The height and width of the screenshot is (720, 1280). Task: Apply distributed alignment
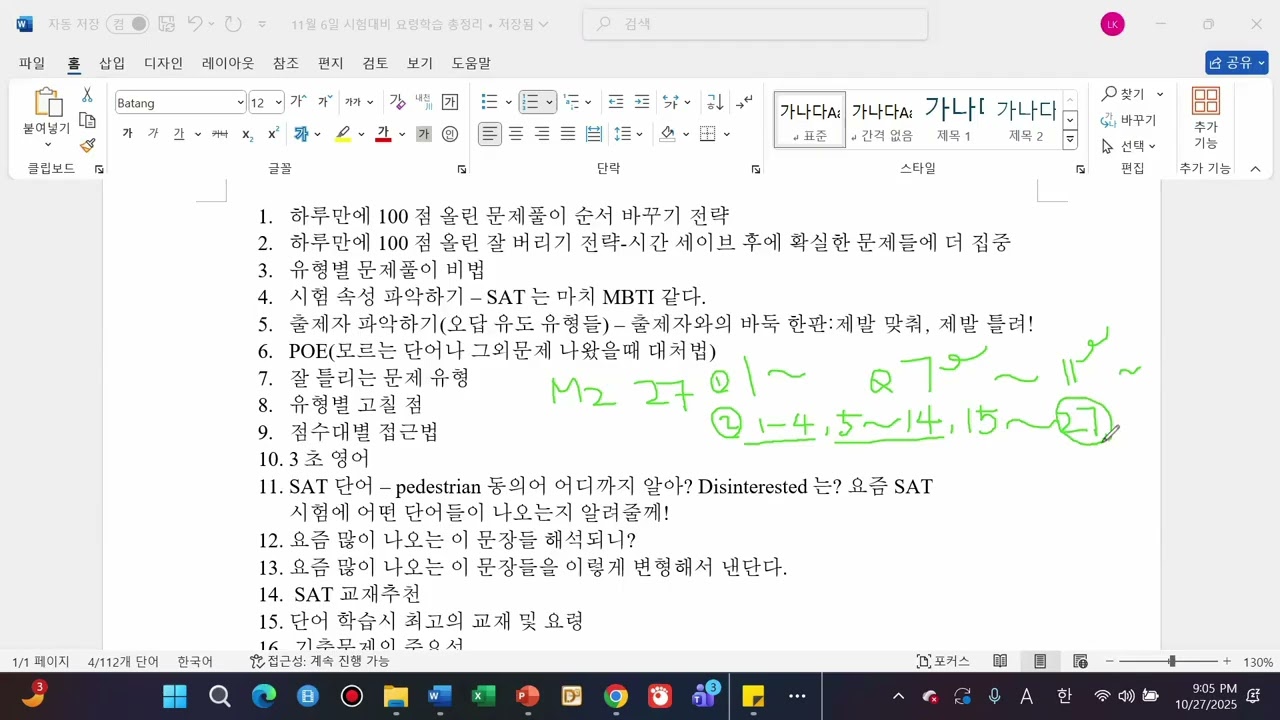pos(594,134)
